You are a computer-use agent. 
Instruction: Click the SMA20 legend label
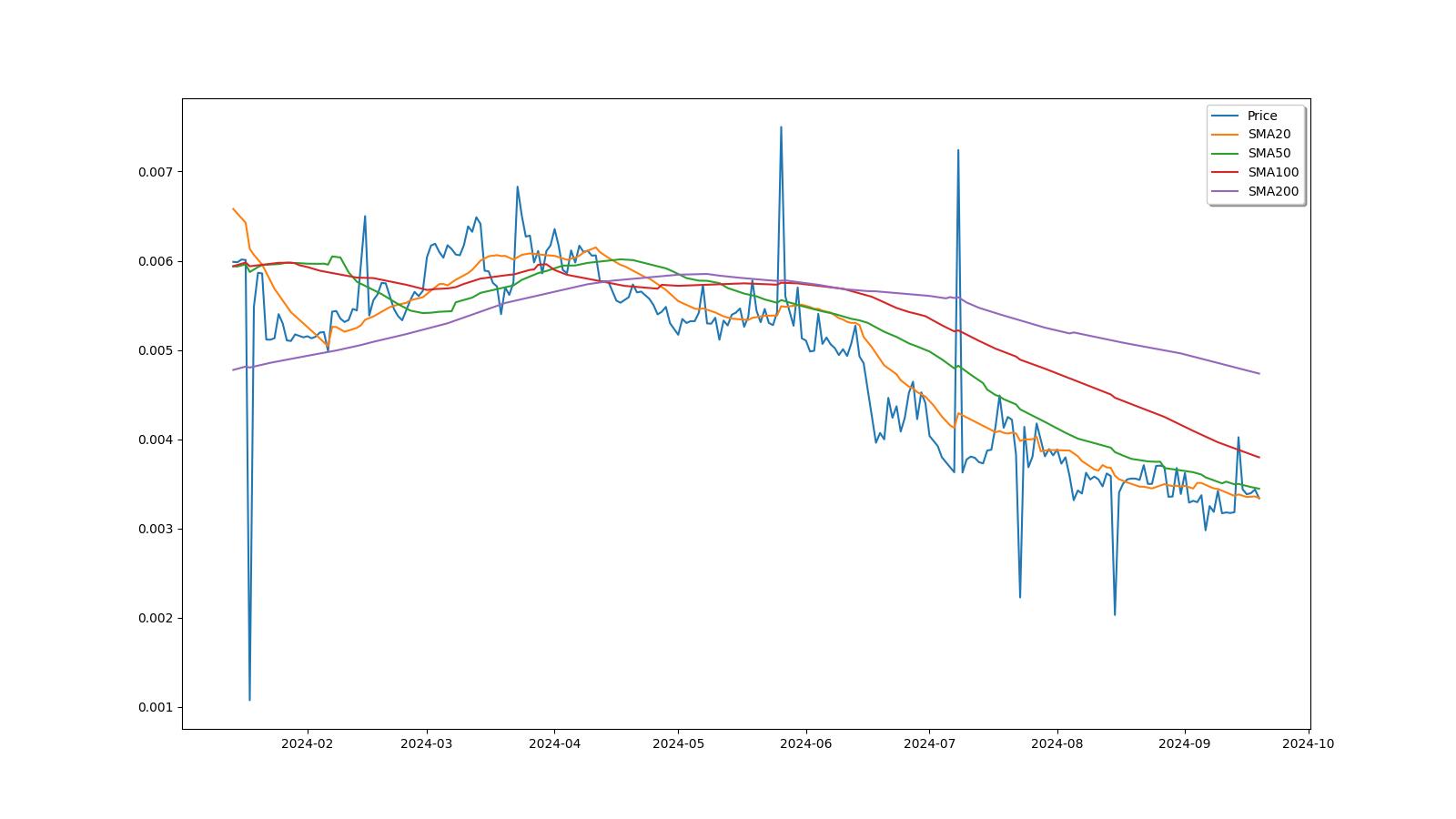coord(1269,135)
